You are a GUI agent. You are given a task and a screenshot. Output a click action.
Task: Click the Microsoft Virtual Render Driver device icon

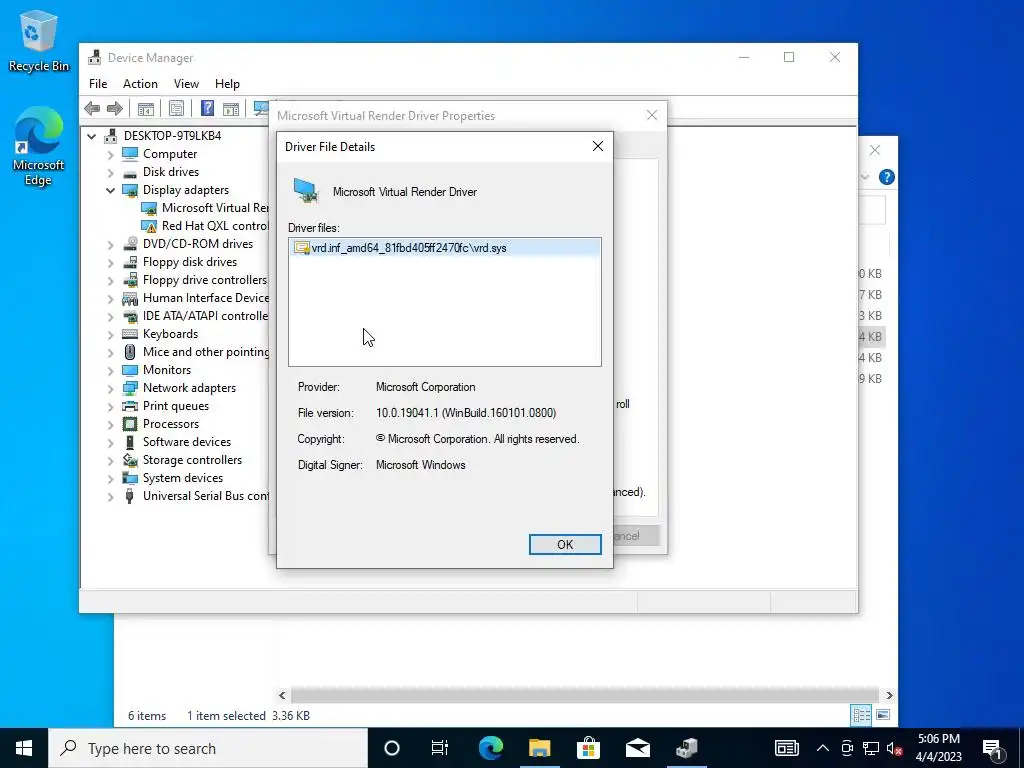pos(306,191)
